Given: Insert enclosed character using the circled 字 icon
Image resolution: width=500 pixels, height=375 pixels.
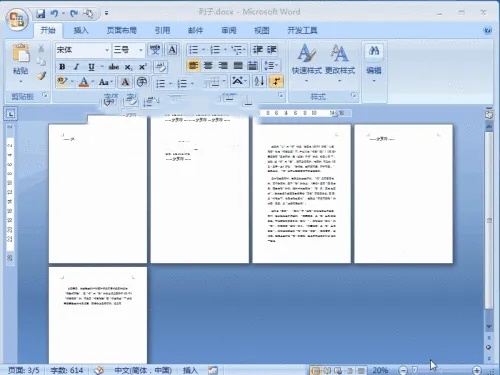Looking at the screenshot, I should (x=142, y=82).
